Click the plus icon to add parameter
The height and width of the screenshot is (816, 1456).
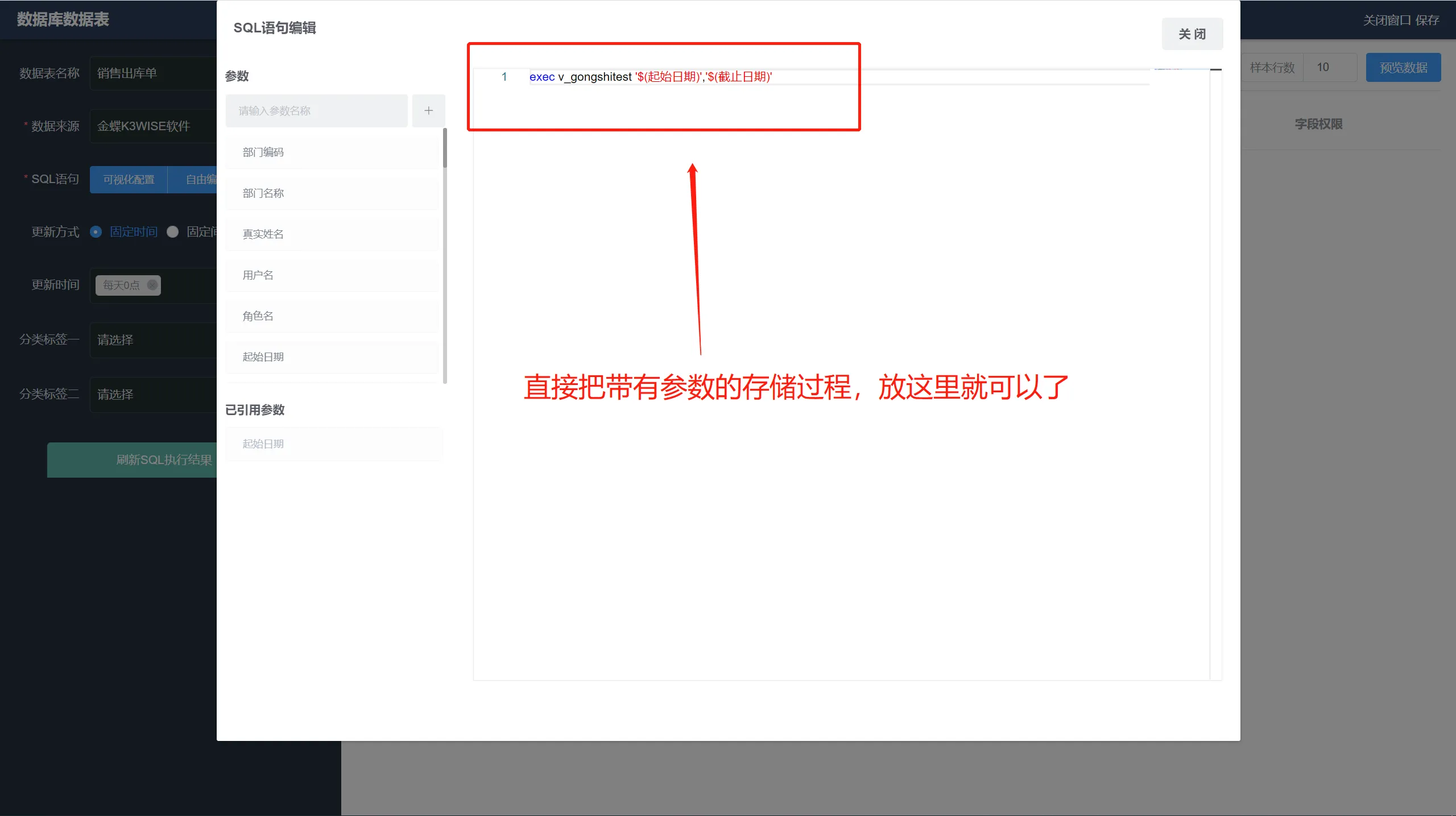428,111
